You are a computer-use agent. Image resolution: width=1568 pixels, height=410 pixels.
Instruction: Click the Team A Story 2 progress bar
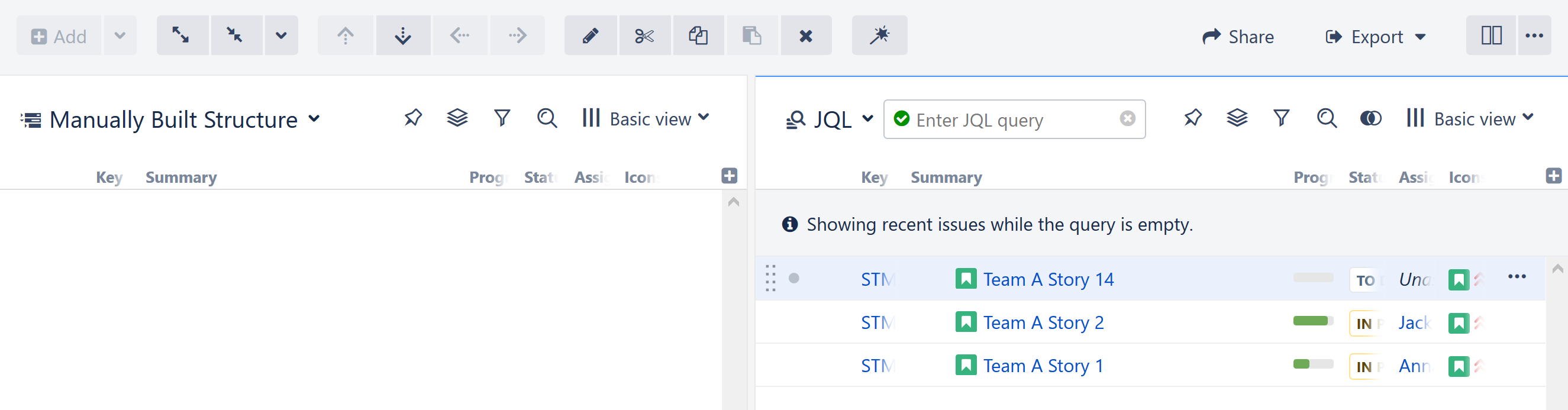[x=1312, y=321]
